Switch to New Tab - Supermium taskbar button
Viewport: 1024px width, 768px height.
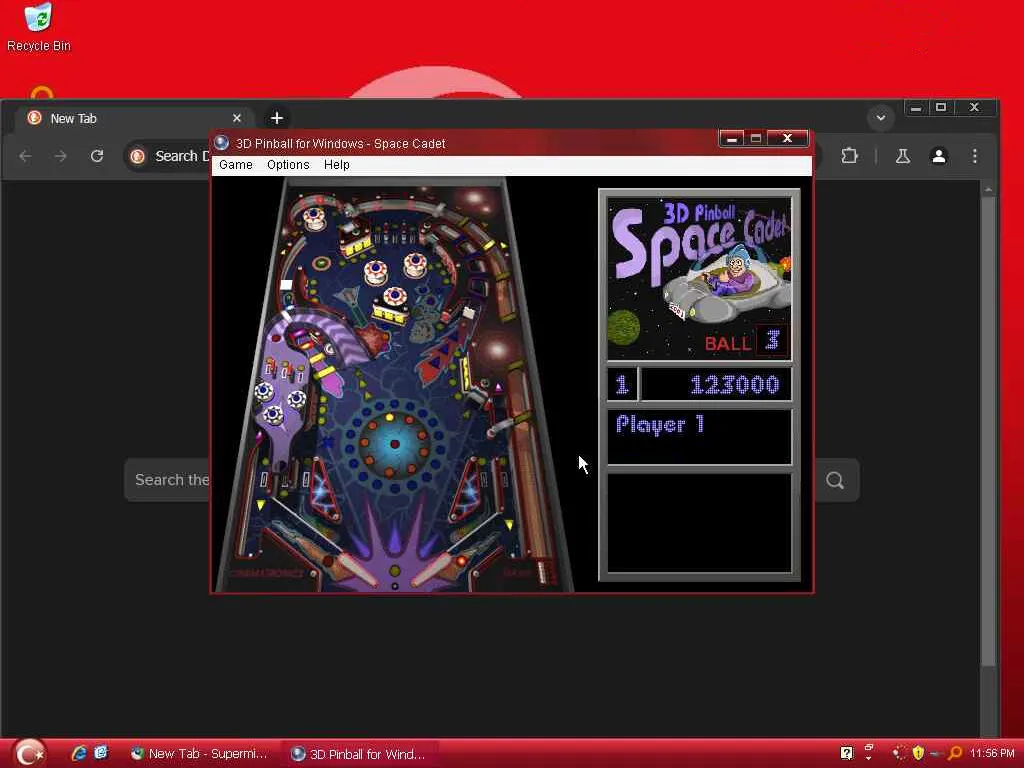pos(200,754)
